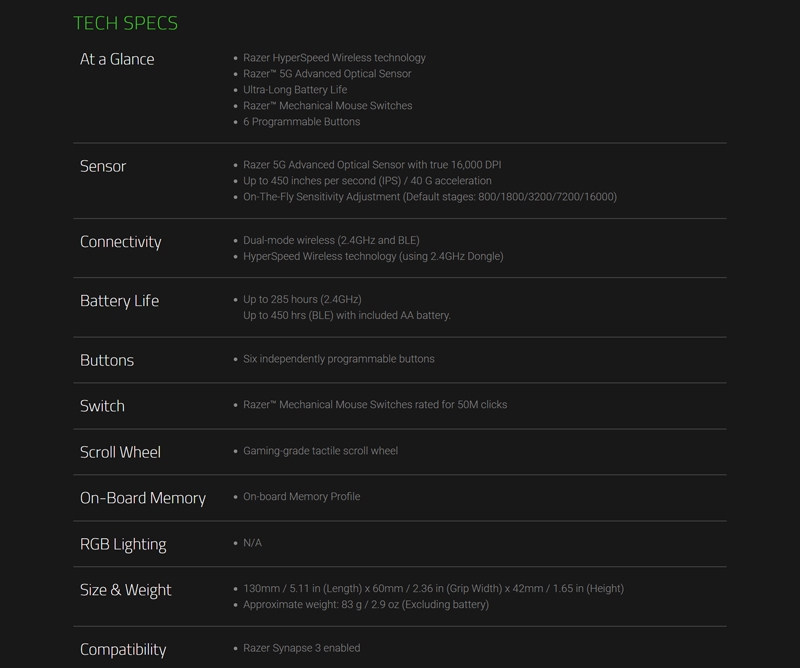
Task: Click the 450 inches per second line
Action: click(x=367, y=181)
